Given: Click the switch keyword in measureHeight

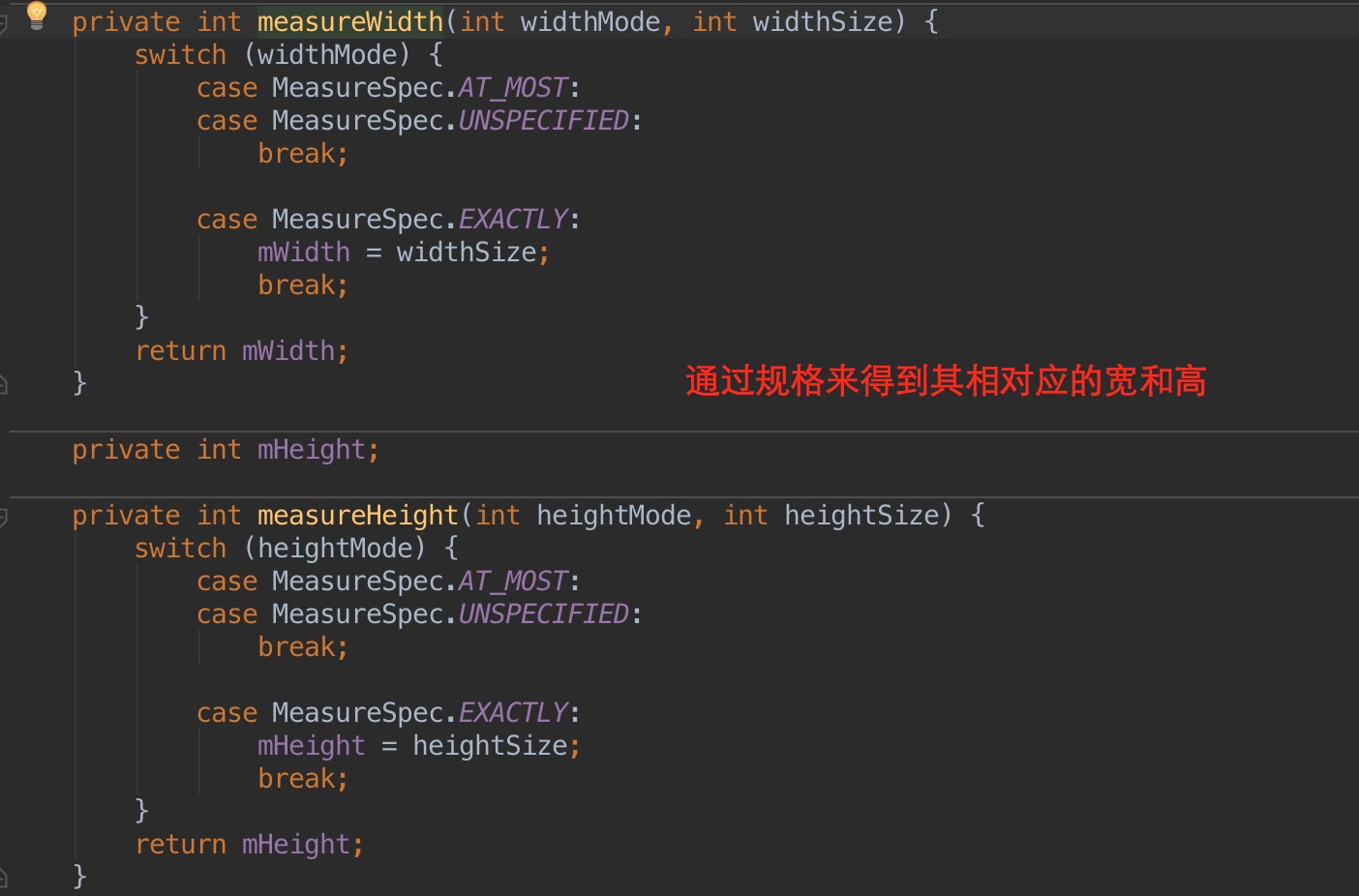Looking at the screenshot, I should (180, 549).
